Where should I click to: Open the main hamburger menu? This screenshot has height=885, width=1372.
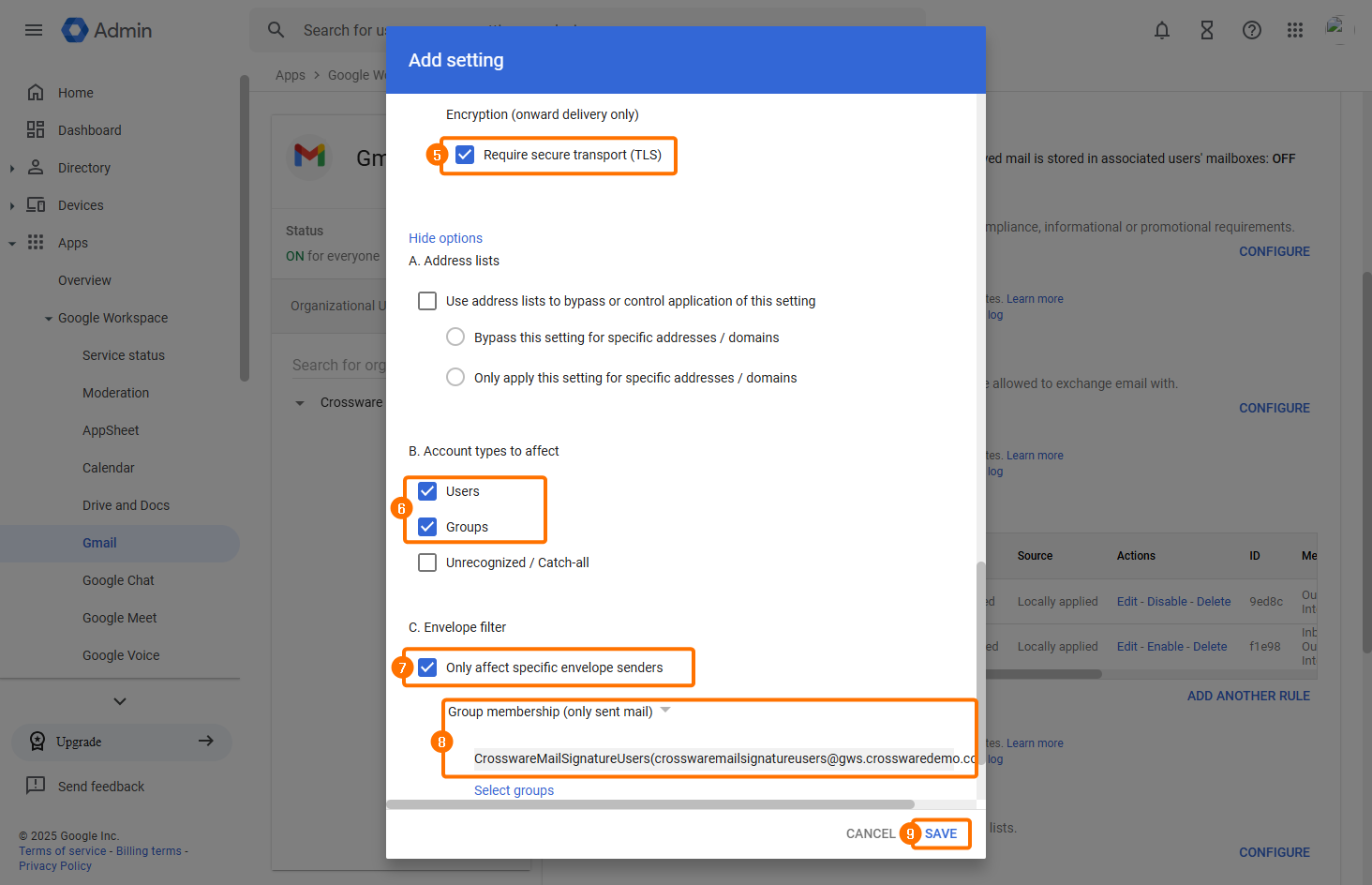[34, 30]
